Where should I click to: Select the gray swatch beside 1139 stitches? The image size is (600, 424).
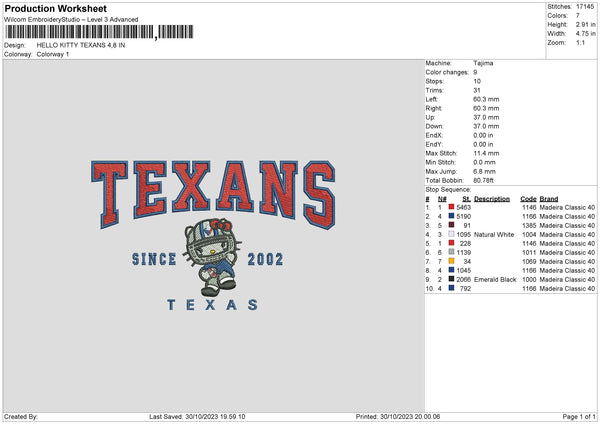pos(451,252)
